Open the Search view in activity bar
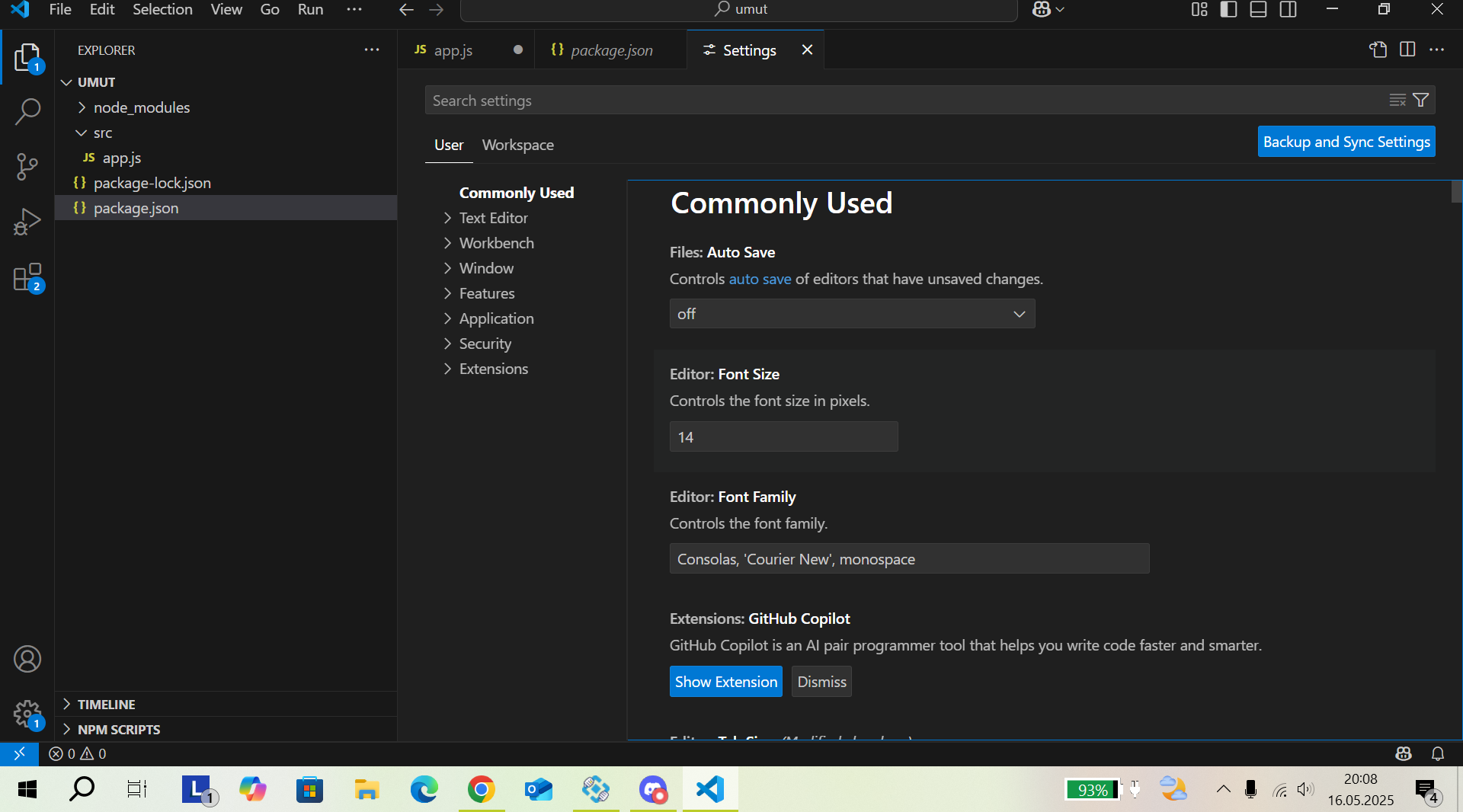The height and width of the screenshot is (812, 1463). 27,111
